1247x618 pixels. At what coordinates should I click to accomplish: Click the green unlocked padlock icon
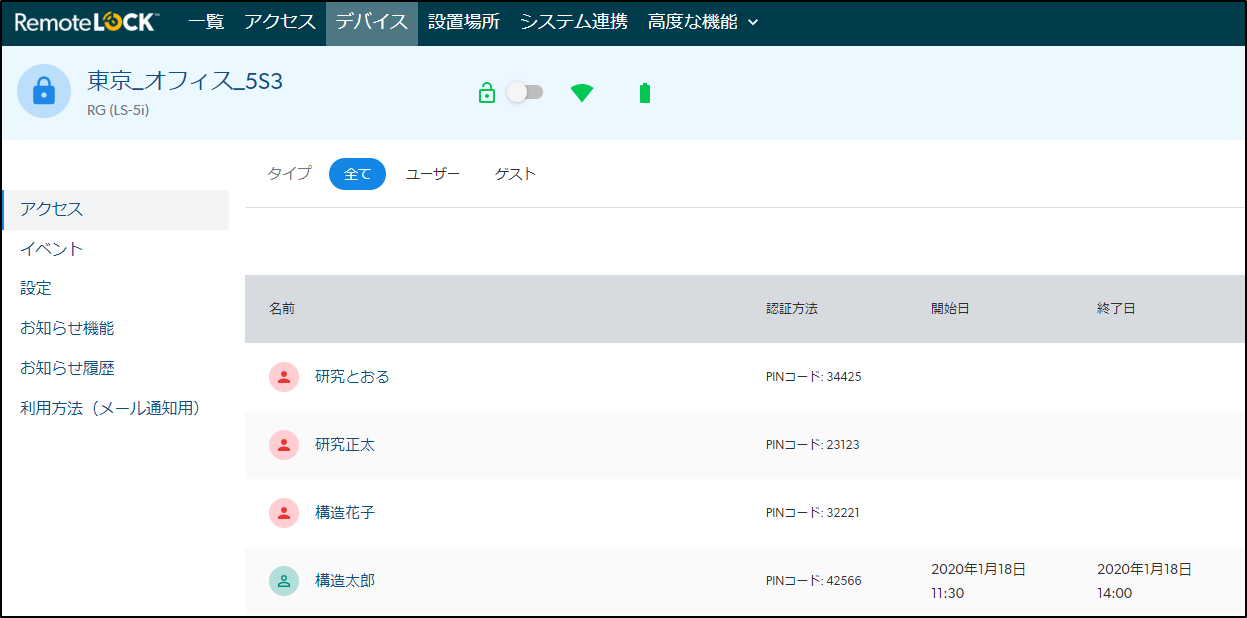click(487, 92)
